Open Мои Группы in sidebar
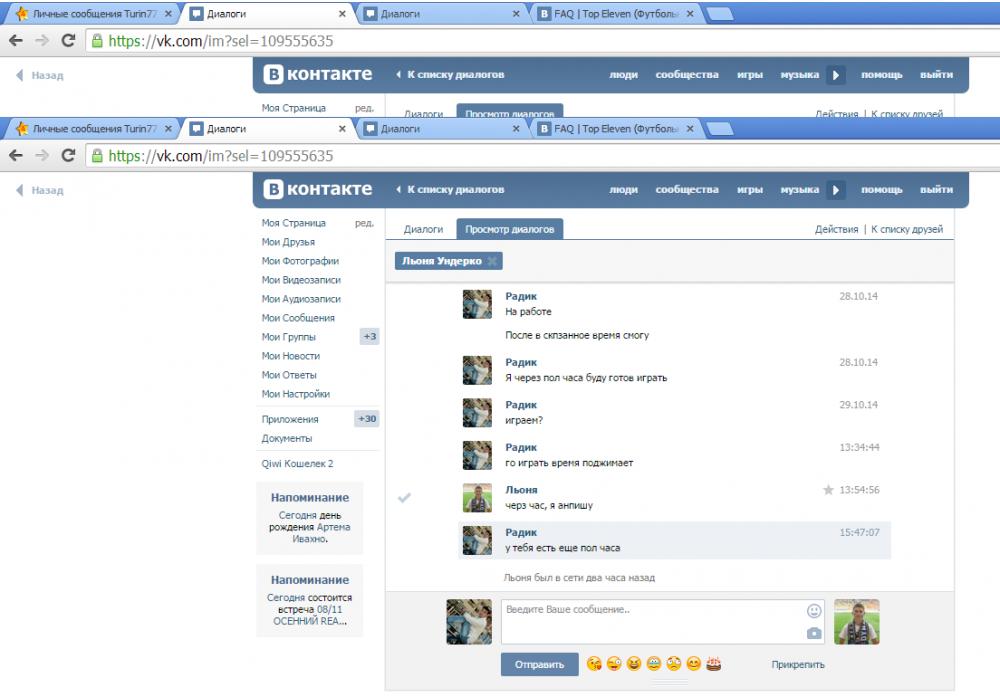Image resolution: width=1000 pixels, height=700 pixels. click(288, 337)
